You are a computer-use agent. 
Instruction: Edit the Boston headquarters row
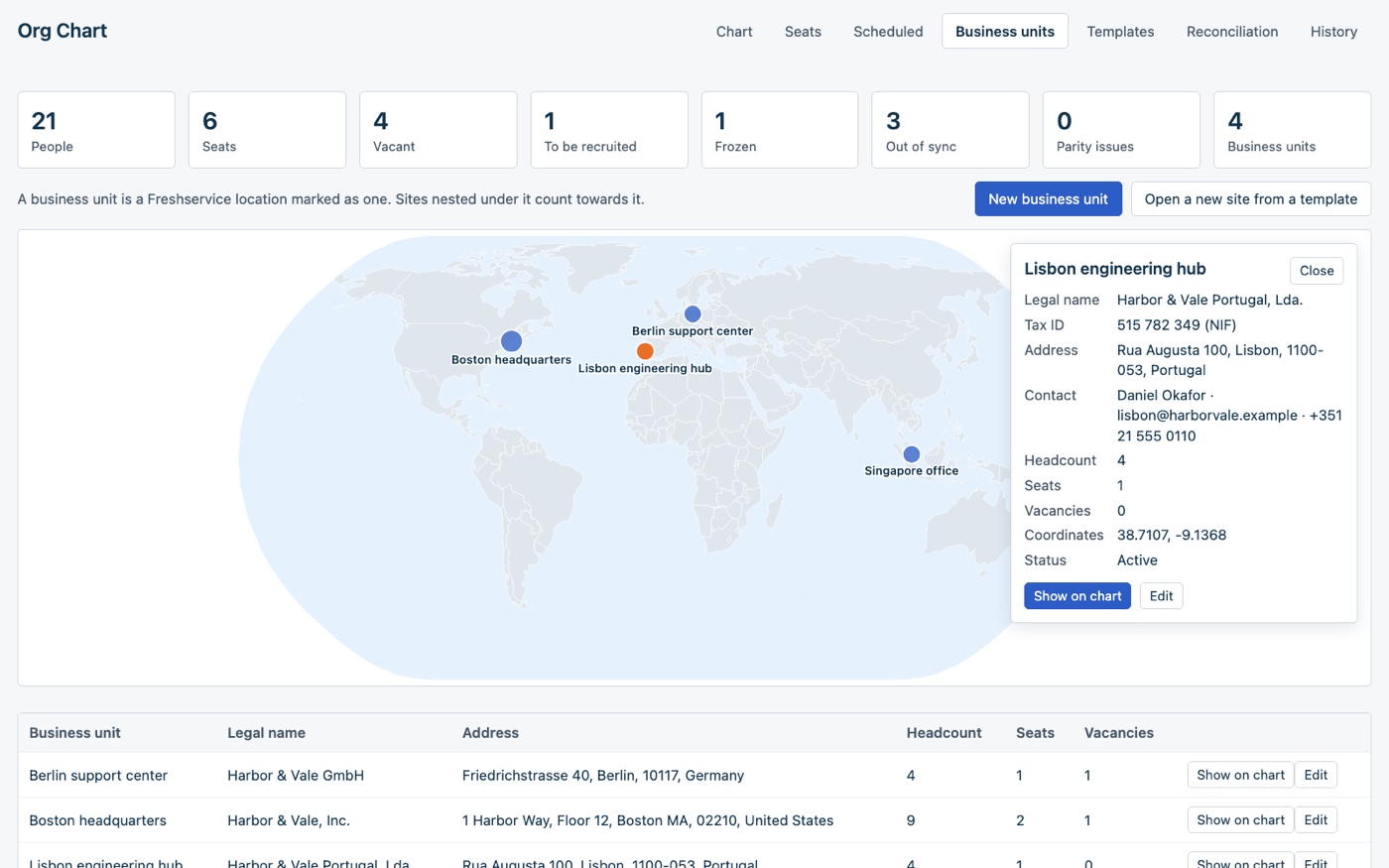1316,820
